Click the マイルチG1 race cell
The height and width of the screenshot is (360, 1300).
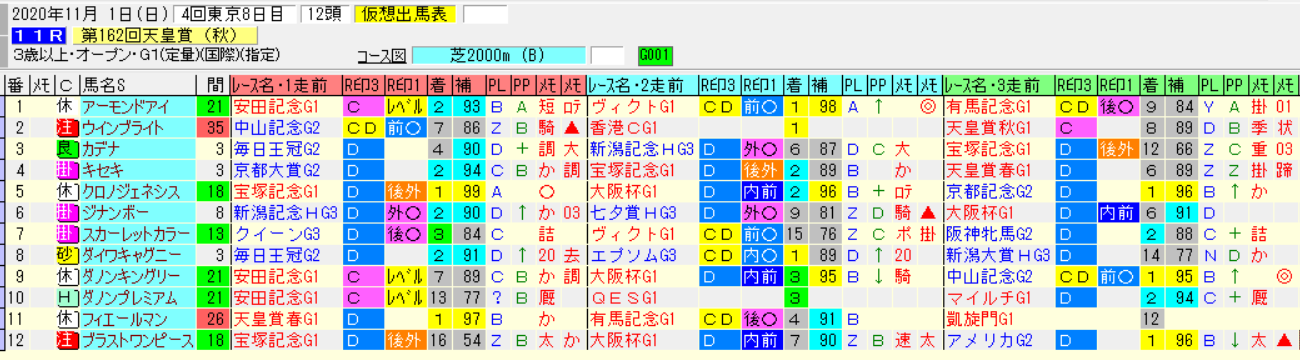pos(998,297)
